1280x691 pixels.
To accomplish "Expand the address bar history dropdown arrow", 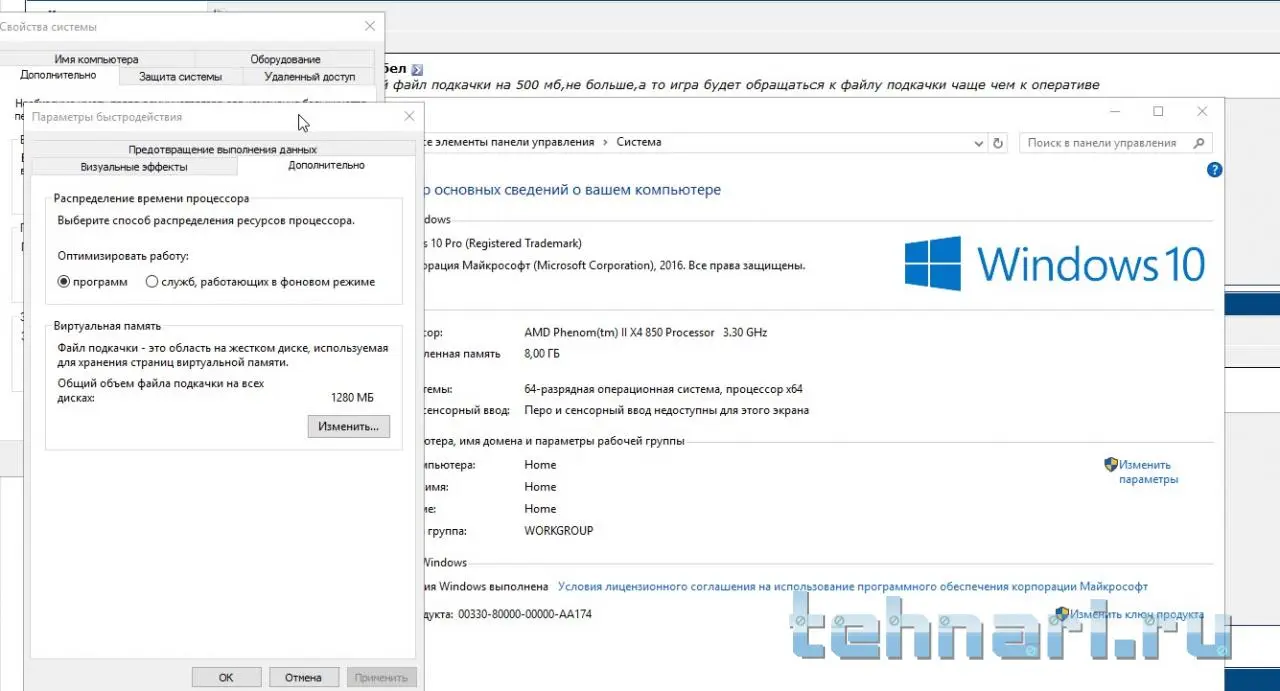I will pyautogui.click(x=979, y=143).
